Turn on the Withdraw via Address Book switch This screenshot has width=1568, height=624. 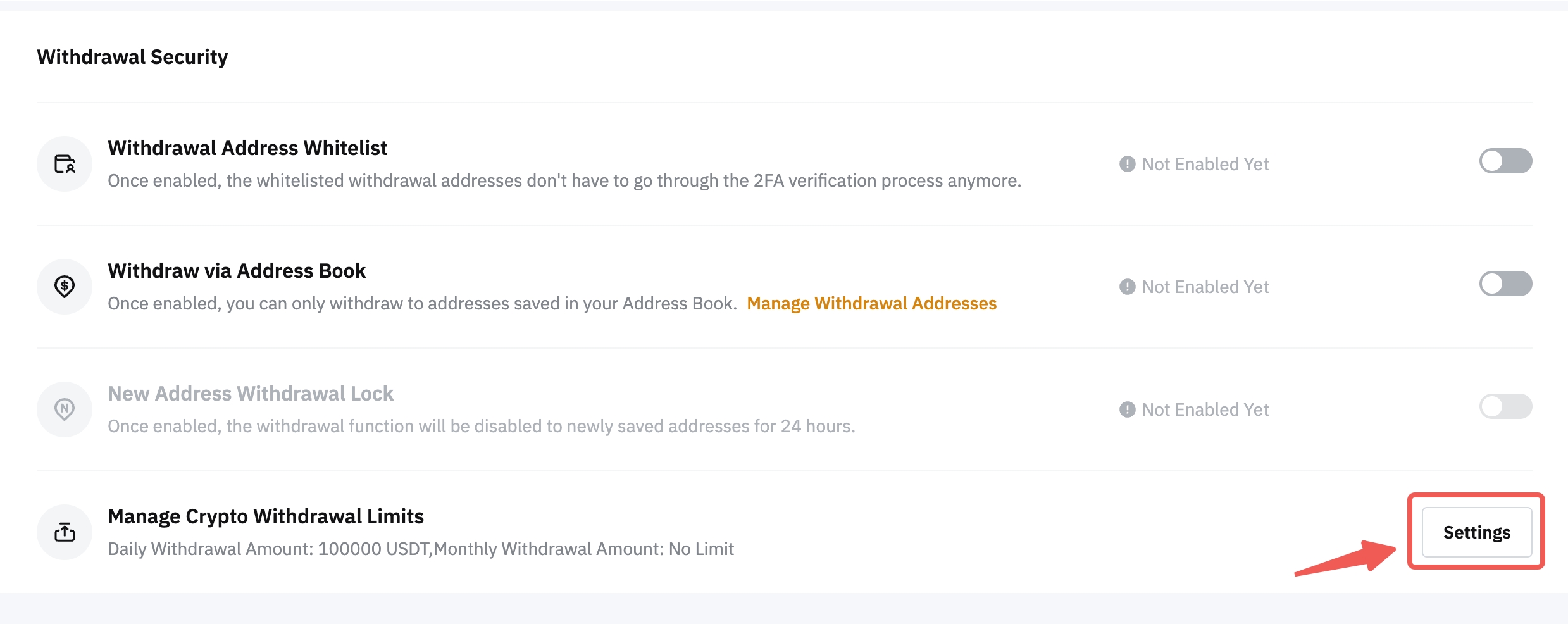(1505, 284)
